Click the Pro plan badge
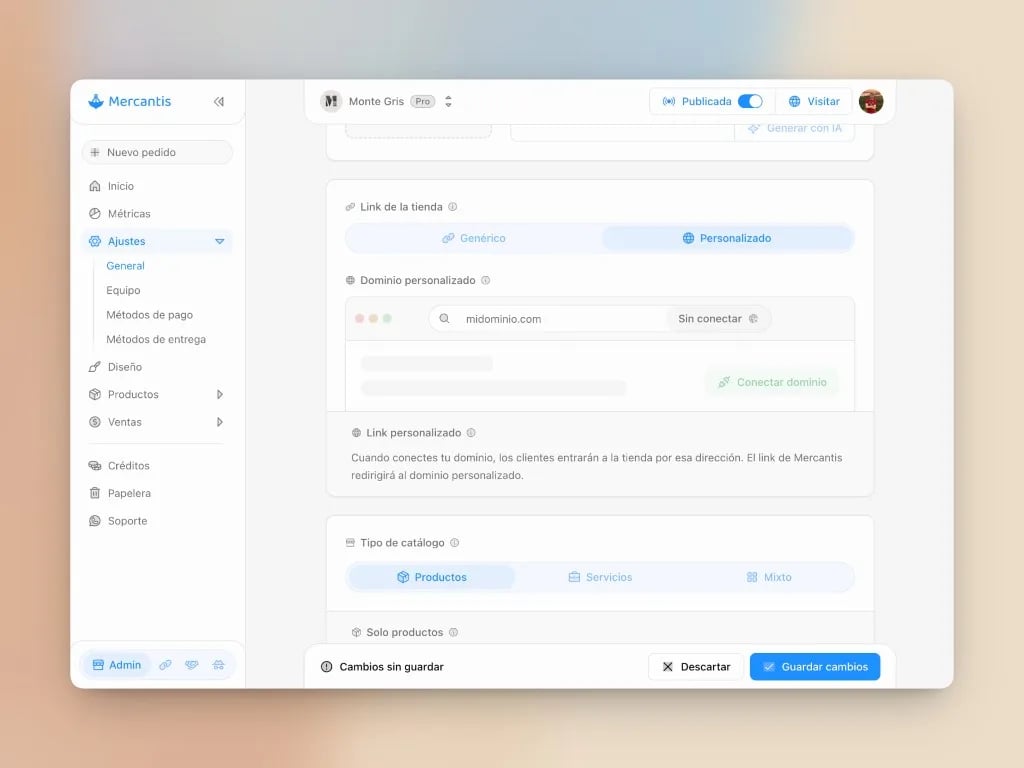Image resolution: width=1024 pixels, height=768 pixels. click(x=423, y=101)
